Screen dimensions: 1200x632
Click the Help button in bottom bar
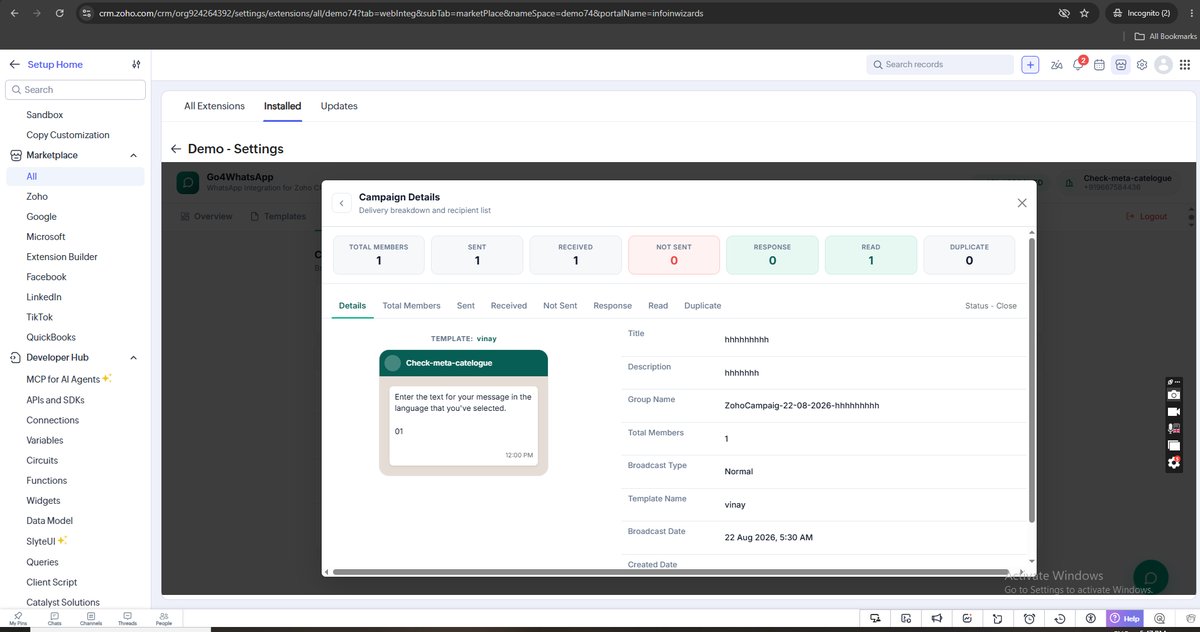click(1125, 619)
